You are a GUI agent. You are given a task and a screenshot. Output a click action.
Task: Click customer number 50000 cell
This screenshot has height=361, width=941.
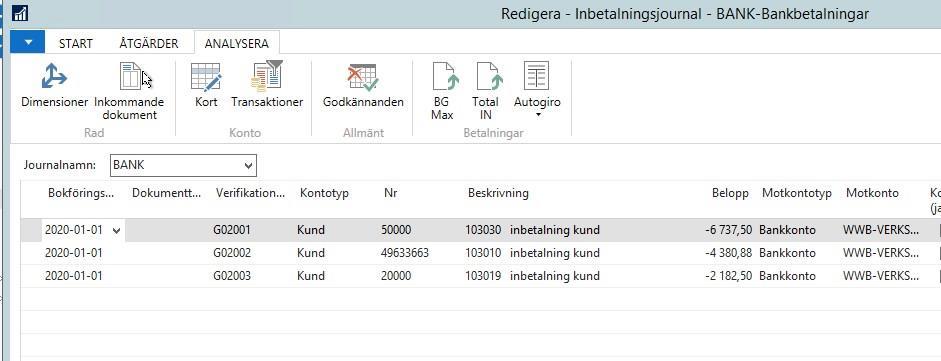click(x=396, y=230)
